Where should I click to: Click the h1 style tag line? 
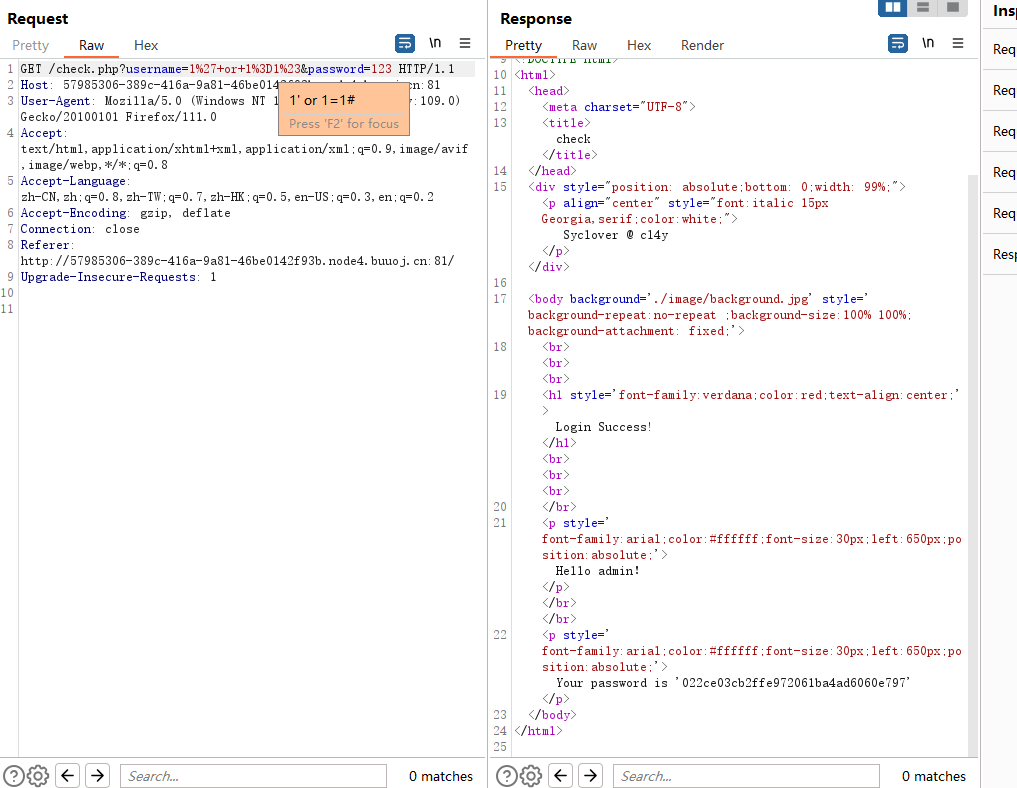tap(751, 395)
